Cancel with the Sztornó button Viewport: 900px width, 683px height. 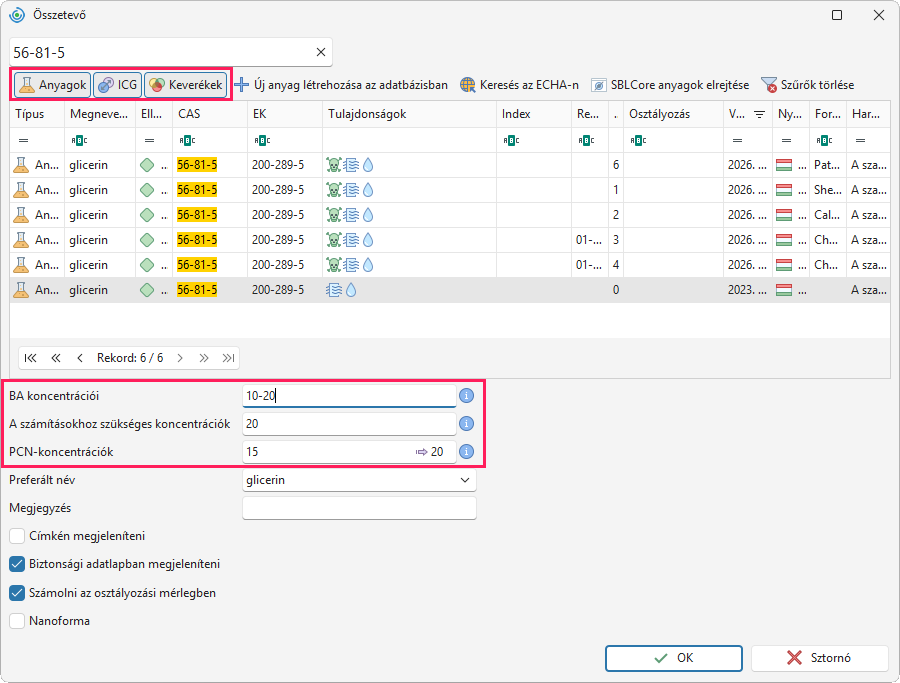[x=820, y=658]
